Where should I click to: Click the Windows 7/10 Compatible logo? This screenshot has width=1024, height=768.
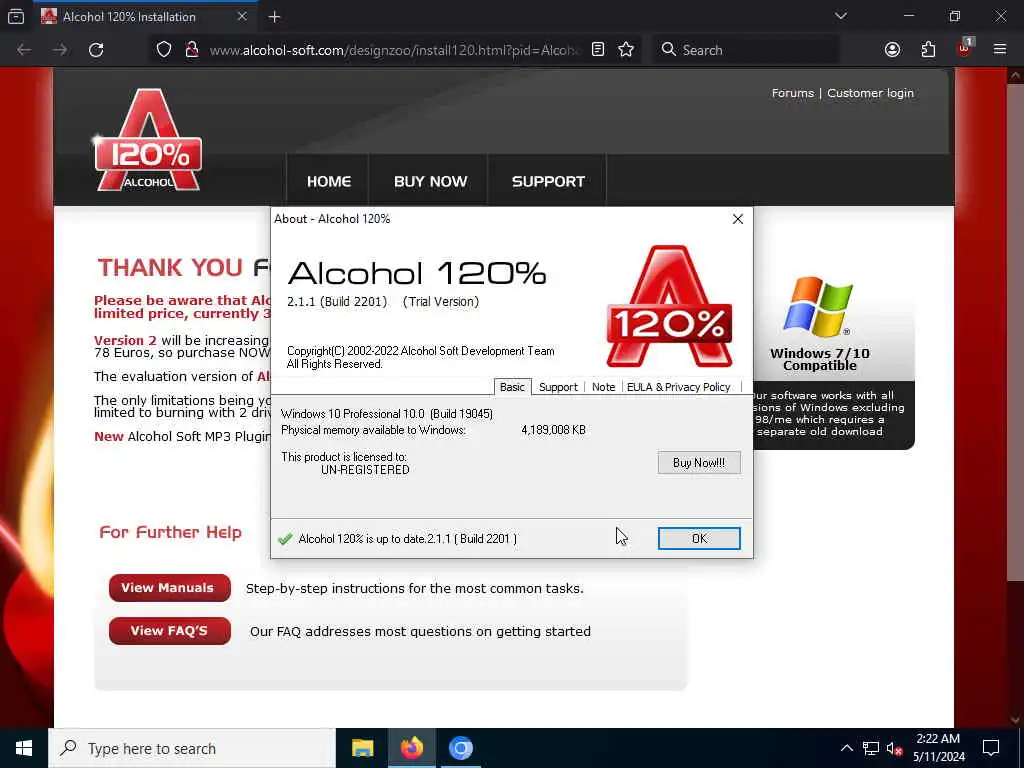(819, 306)
